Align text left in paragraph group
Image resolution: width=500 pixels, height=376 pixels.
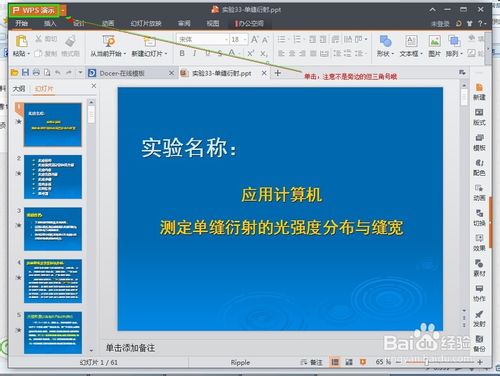tap(281, 53)
